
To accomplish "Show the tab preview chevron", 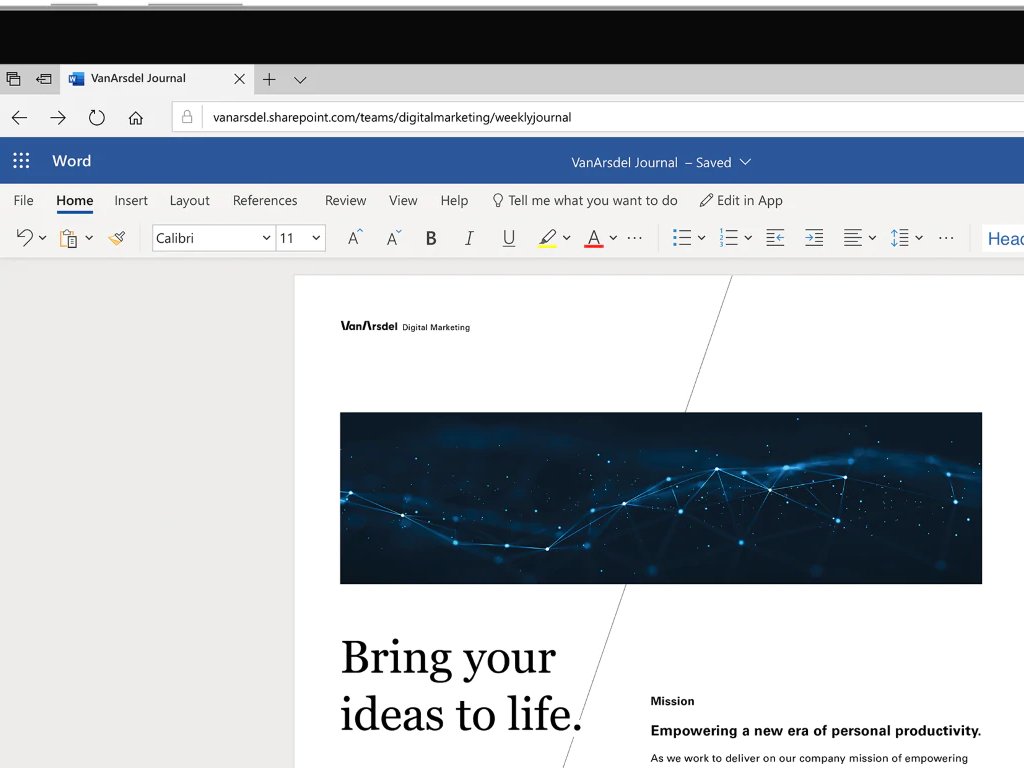I will point(300,80).
